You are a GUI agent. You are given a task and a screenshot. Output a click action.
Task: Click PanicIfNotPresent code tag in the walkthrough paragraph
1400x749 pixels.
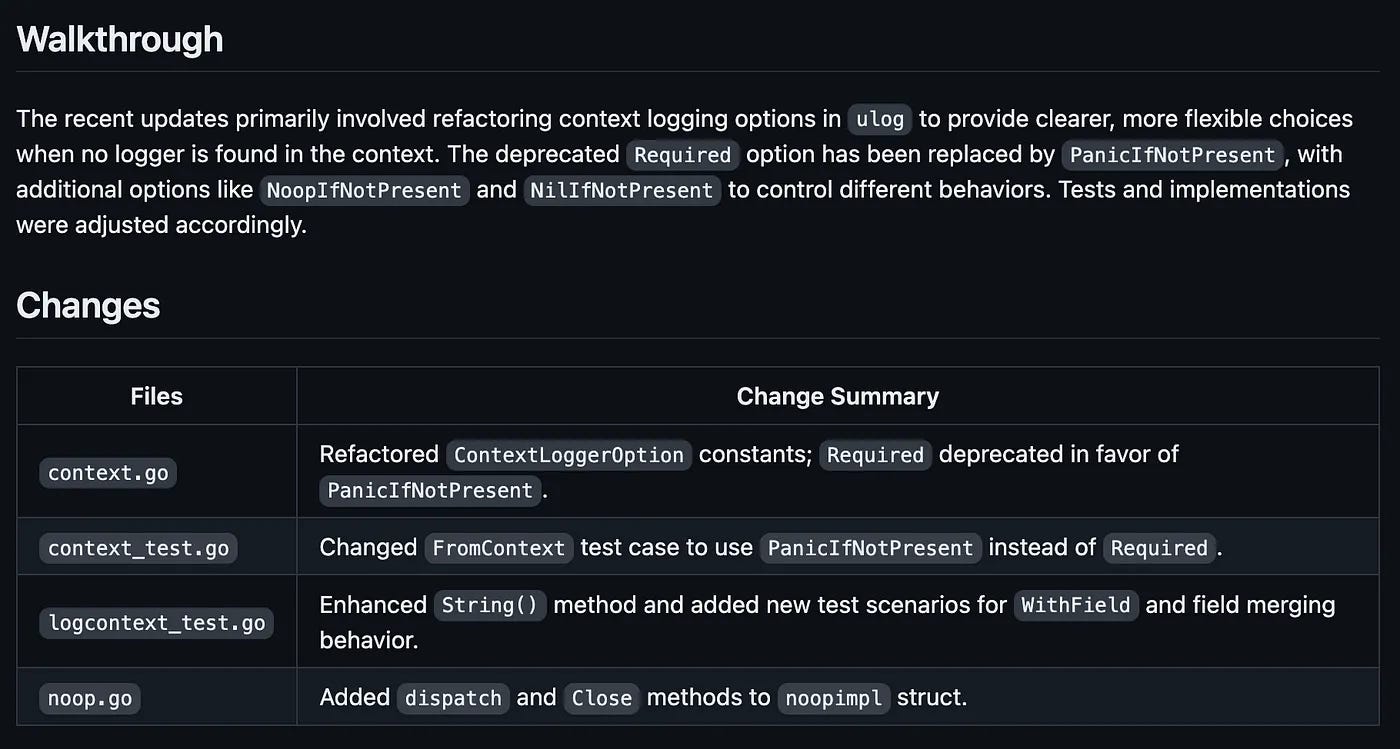(1173, 155)
